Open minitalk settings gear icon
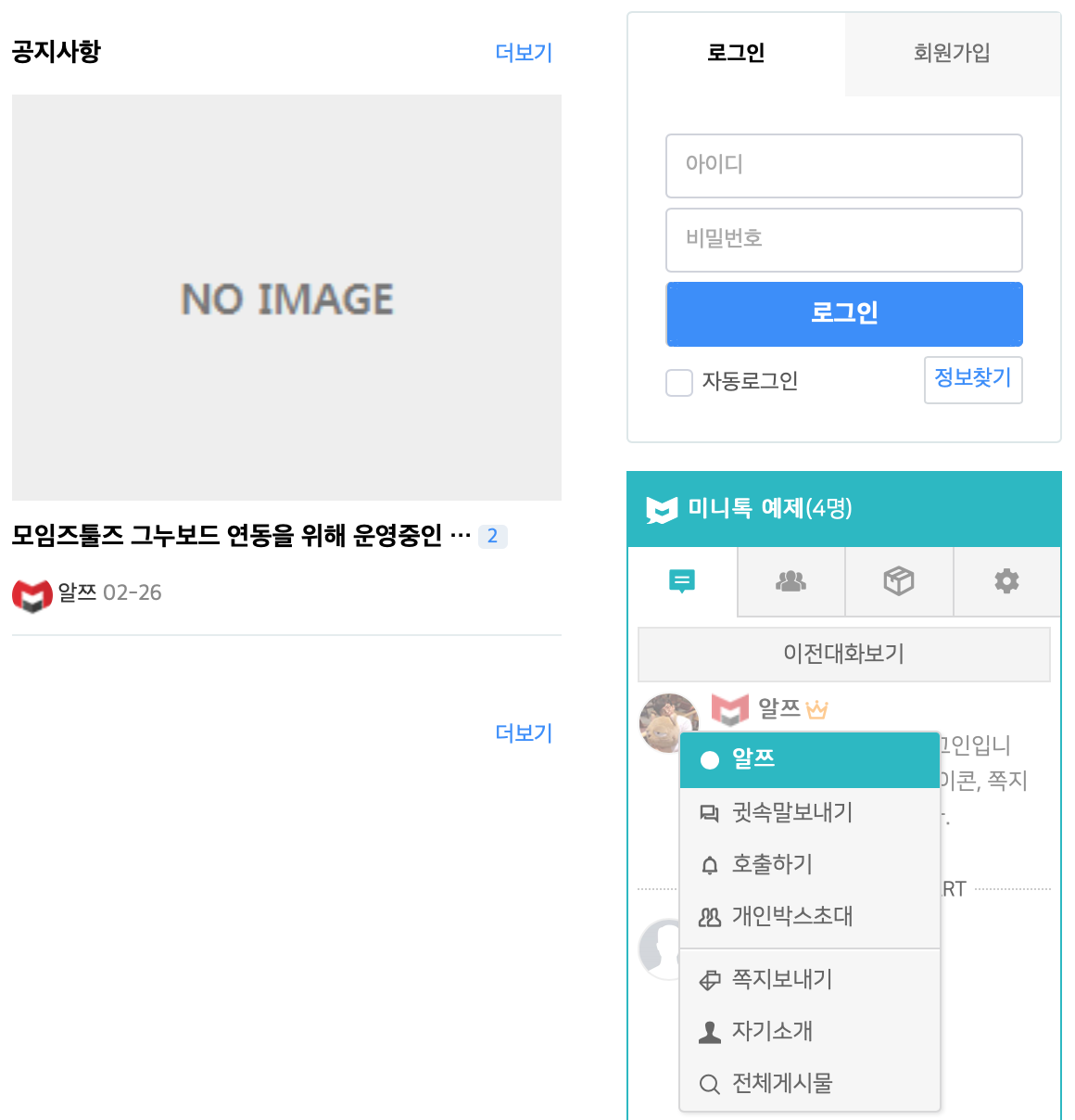 (1006, 581)
